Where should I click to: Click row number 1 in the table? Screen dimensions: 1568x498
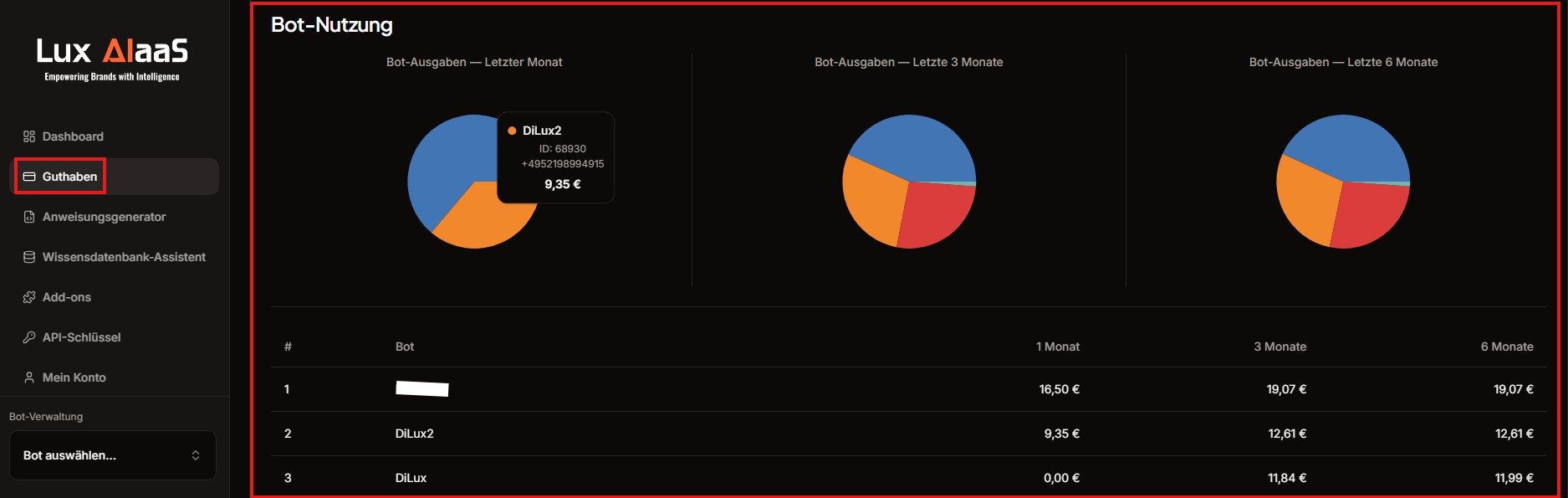click(287, 389)
